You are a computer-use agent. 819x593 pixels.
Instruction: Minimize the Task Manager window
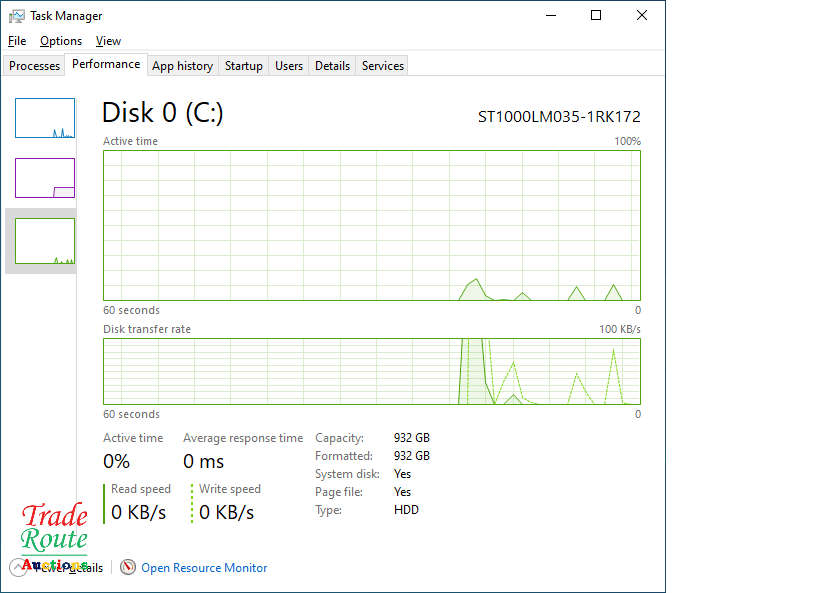tap(550, 15)
